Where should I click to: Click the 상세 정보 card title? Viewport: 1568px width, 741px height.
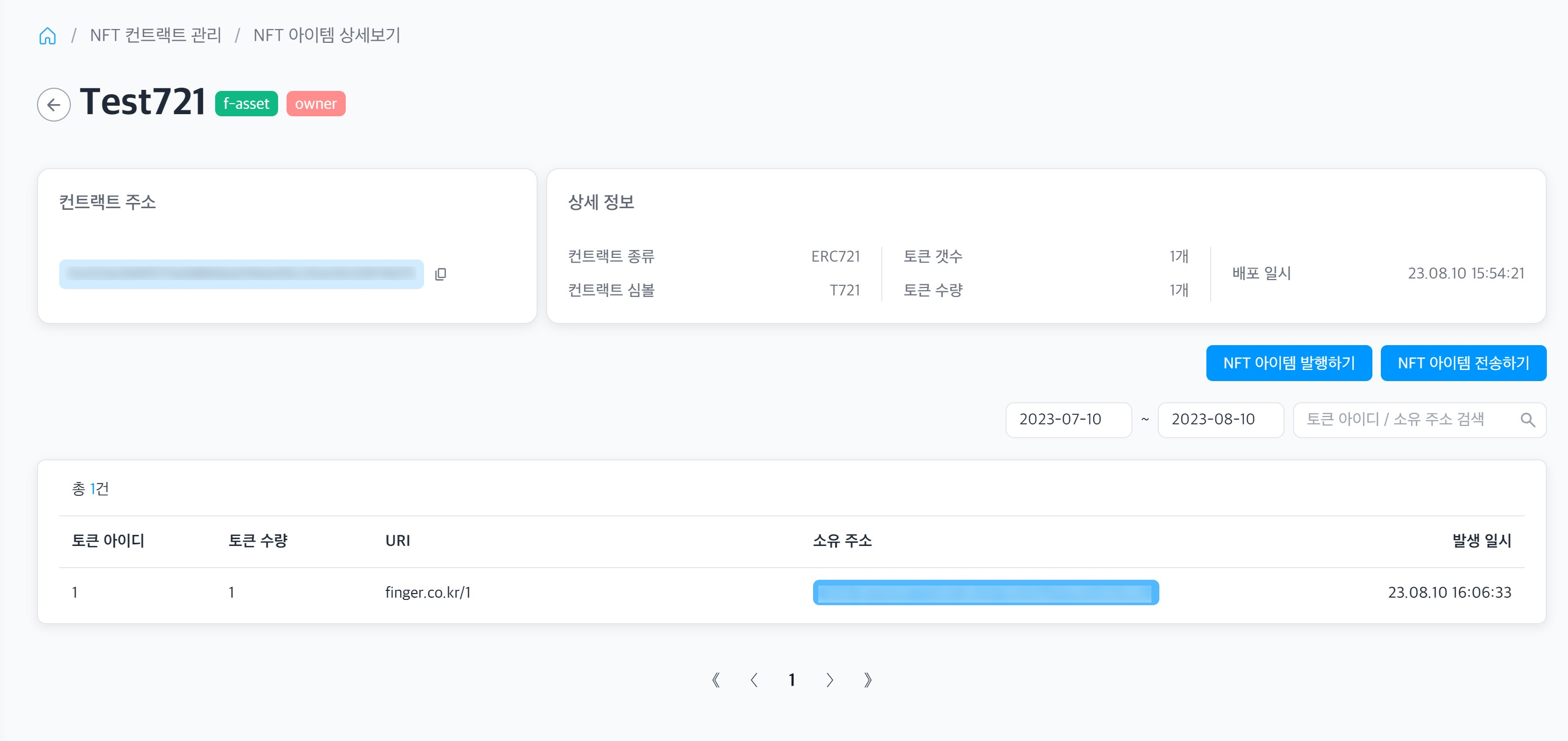tap(602, 202)
